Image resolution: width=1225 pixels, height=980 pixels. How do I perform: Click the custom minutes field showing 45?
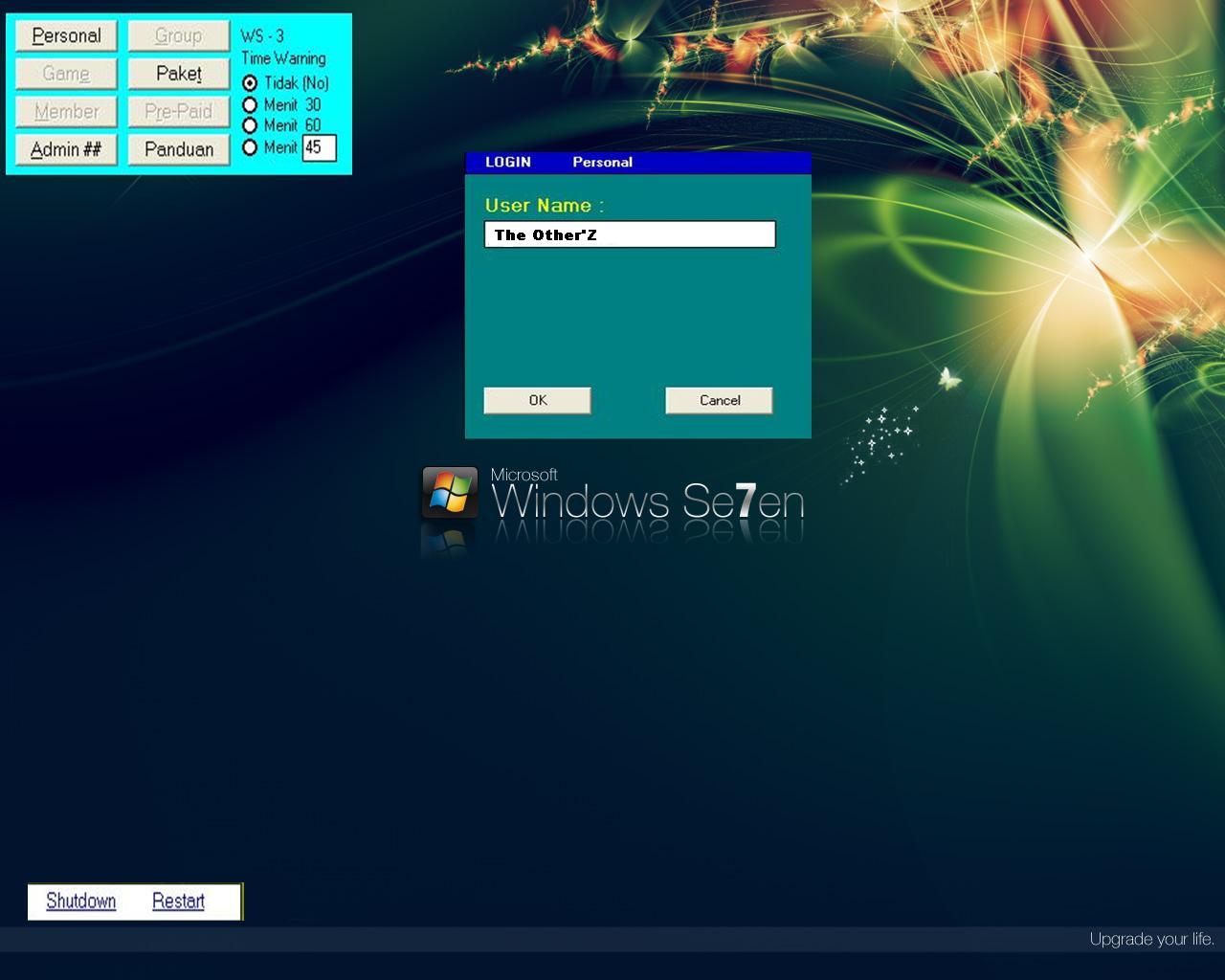click(319, 147)
